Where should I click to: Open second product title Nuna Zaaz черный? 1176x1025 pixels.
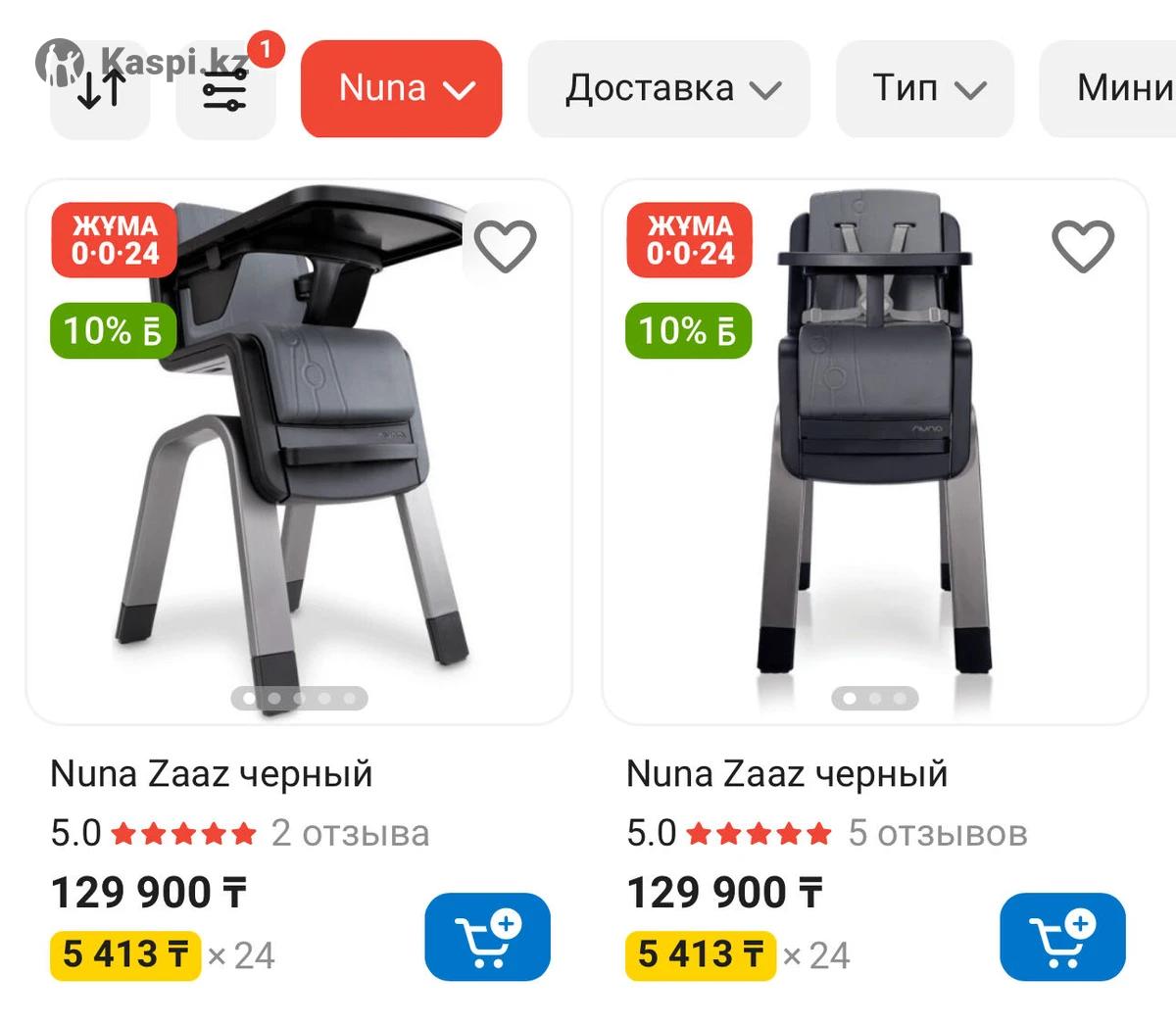(x=787, y=774)
